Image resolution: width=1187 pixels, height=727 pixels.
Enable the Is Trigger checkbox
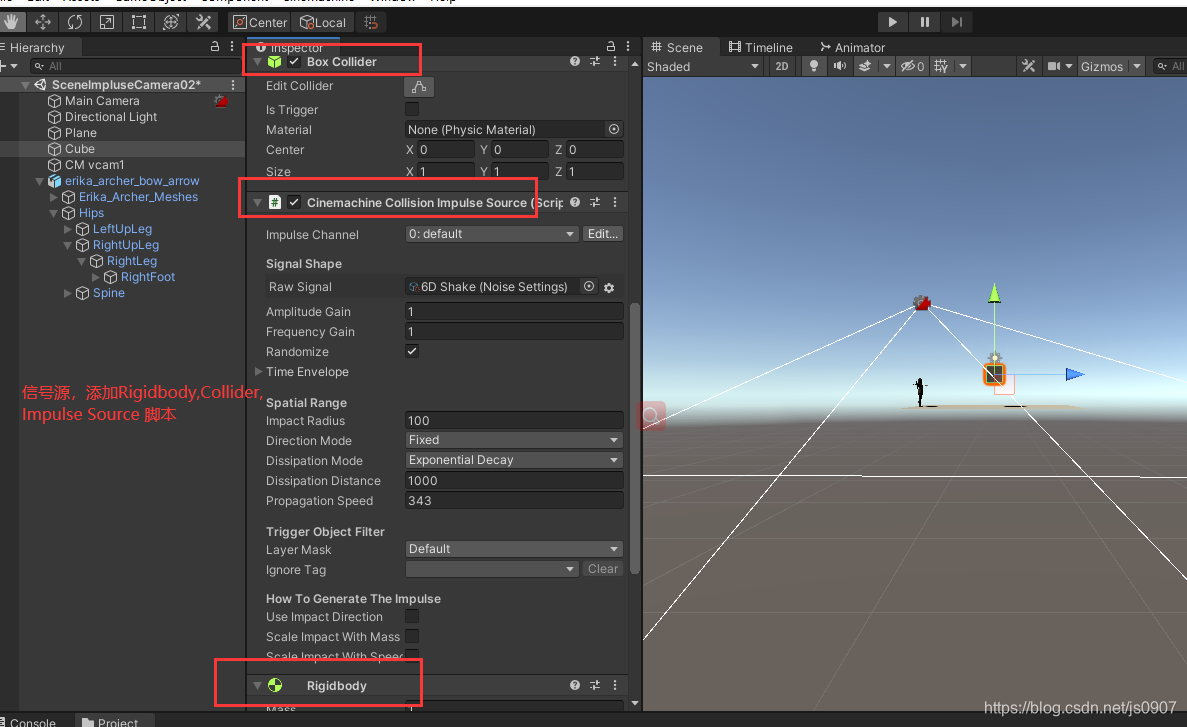[412, 109]
